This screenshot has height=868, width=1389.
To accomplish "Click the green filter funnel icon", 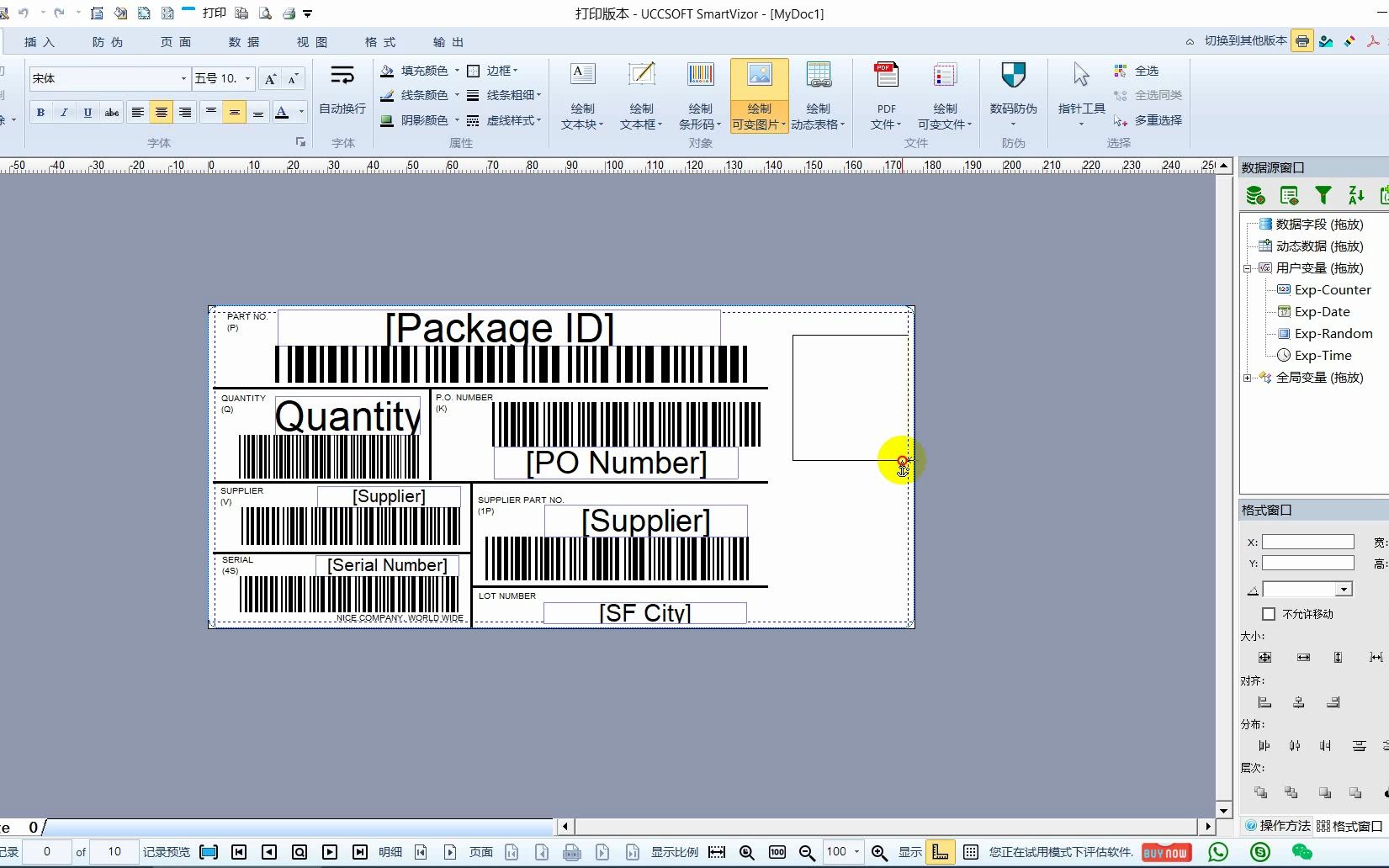I will [x=1323, y=196].
